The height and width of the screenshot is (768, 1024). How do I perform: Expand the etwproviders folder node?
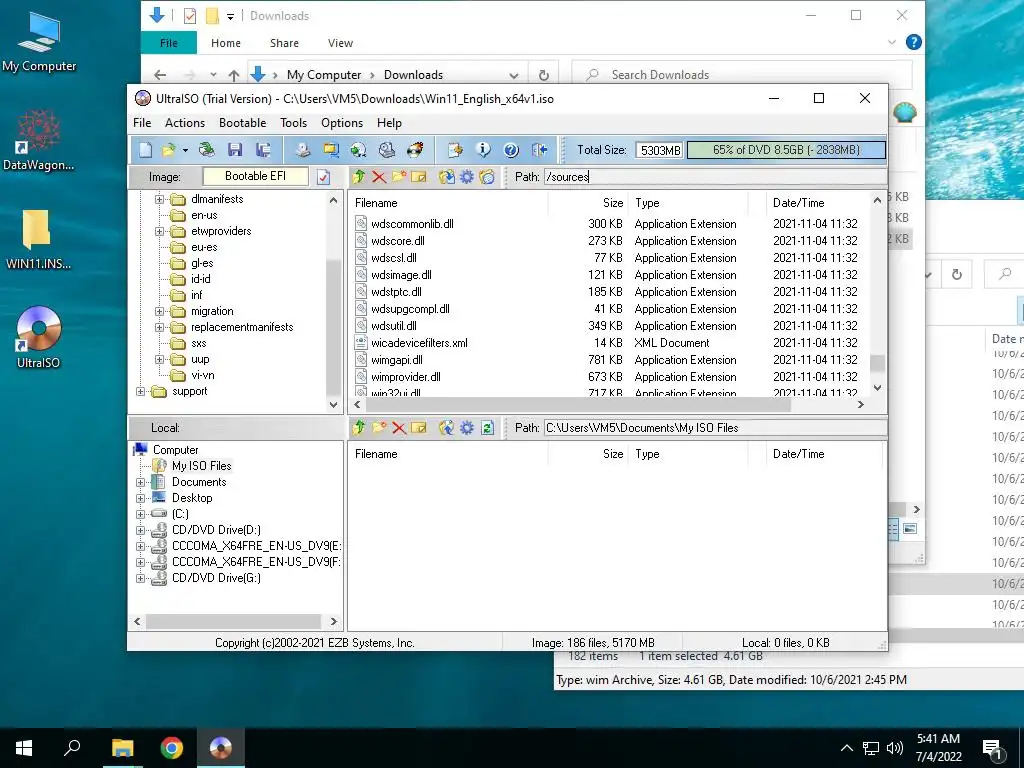tap(159, 231)
